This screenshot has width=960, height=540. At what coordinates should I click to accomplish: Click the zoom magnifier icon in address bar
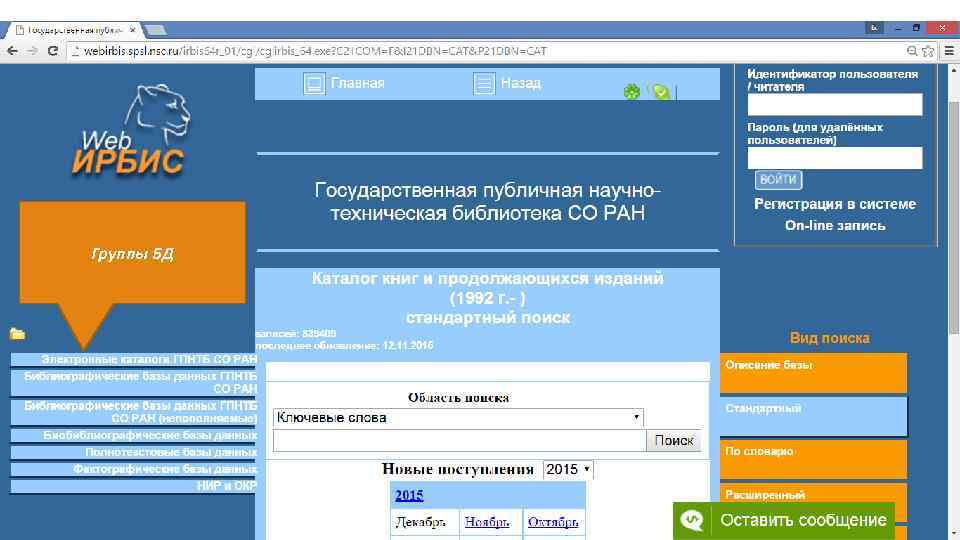click(x=912, y=51)
